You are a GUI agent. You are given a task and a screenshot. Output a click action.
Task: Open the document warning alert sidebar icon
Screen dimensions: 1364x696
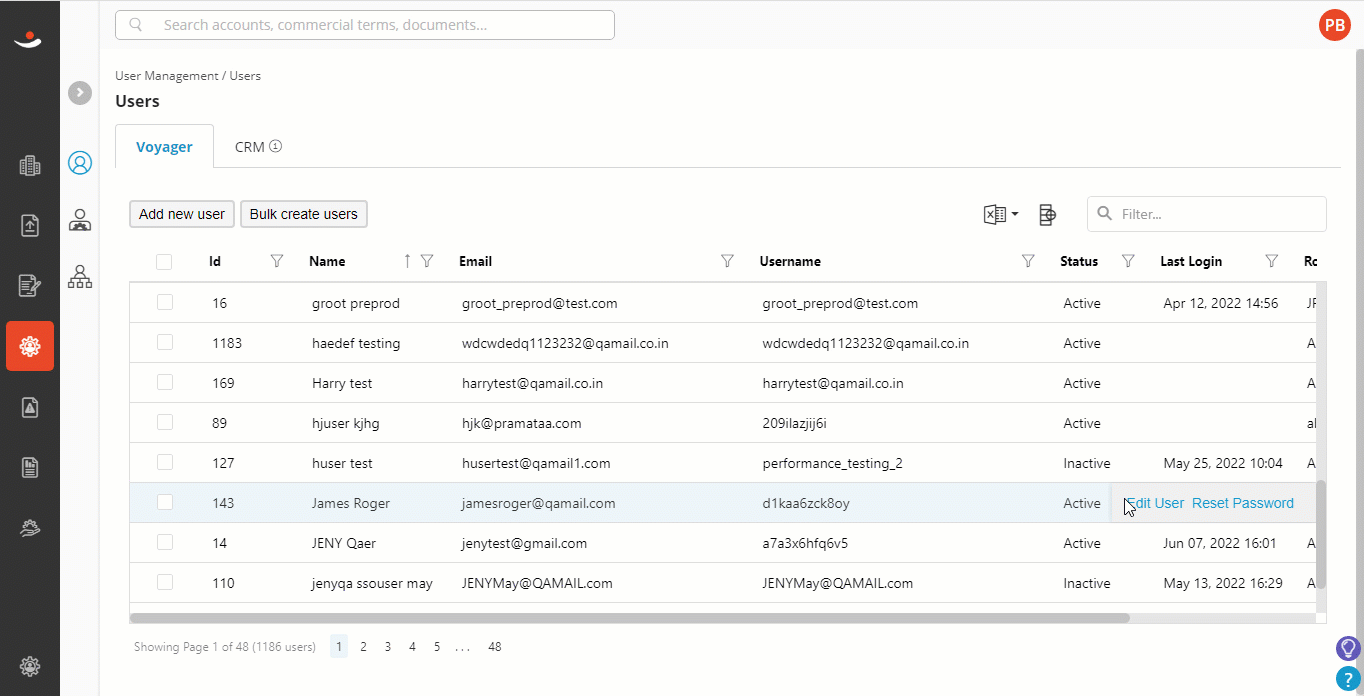click(x=30, y=407)
